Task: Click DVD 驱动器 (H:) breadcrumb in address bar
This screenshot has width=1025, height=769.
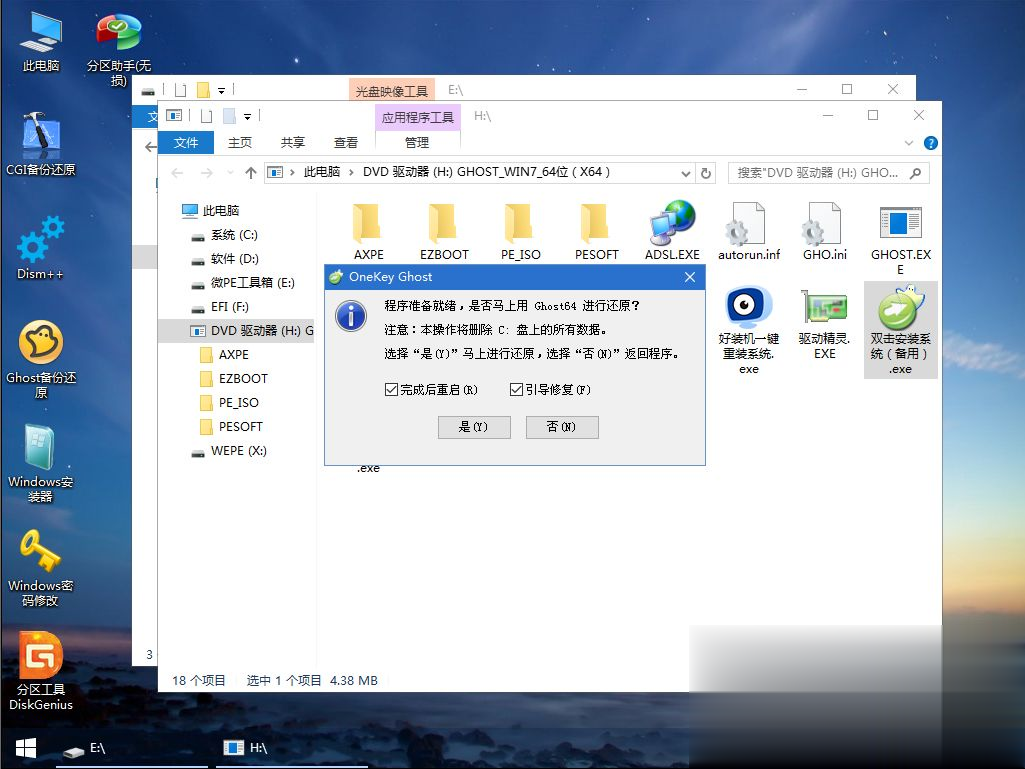Action: [486, 172]
